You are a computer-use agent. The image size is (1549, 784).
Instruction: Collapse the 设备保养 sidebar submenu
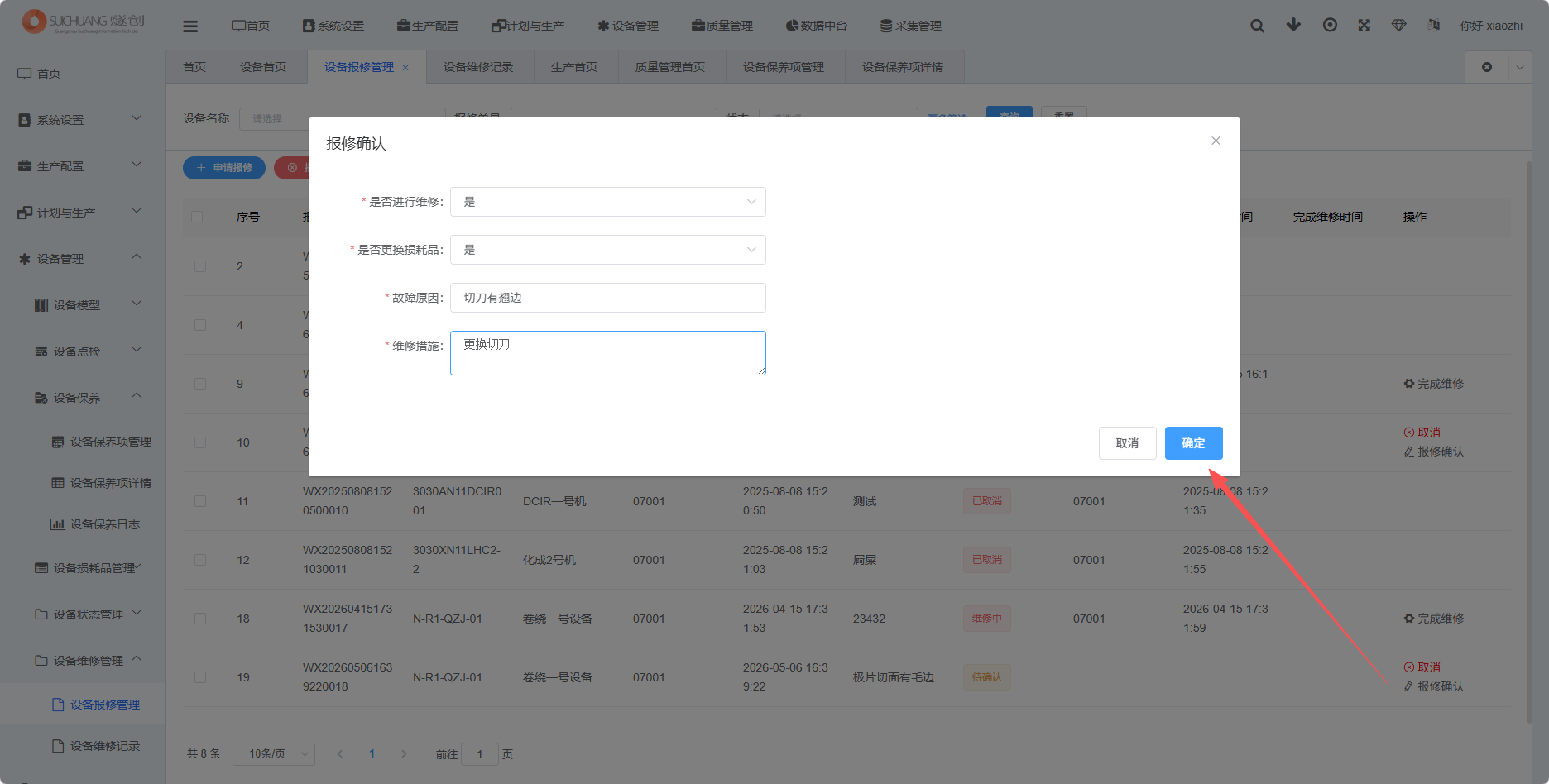(x=83, y=398)
